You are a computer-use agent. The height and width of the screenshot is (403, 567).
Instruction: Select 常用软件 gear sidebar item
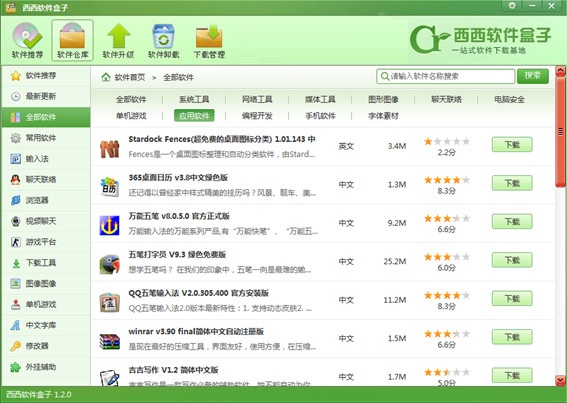(46, 138)
